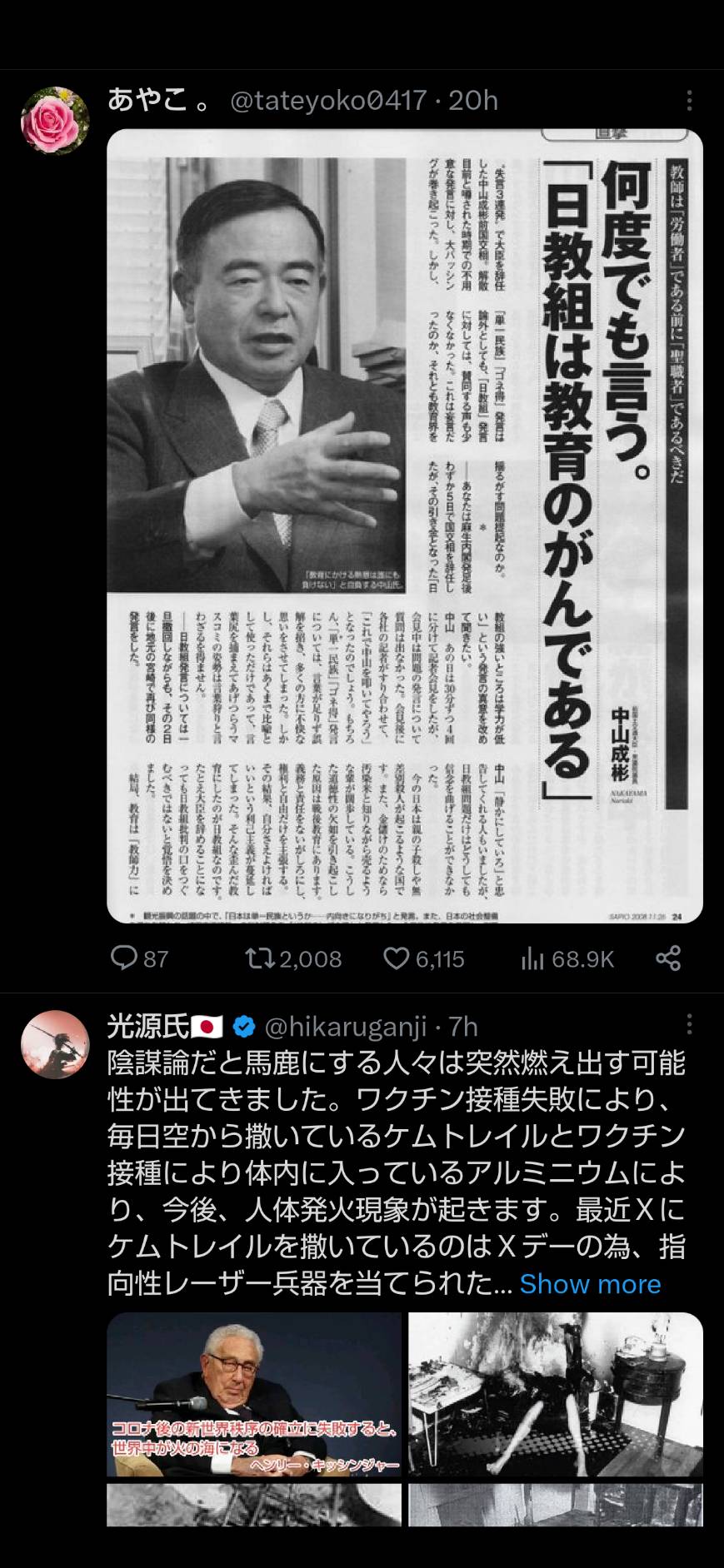
Task: Click display name あやこ。
Action: click(159, 101)
